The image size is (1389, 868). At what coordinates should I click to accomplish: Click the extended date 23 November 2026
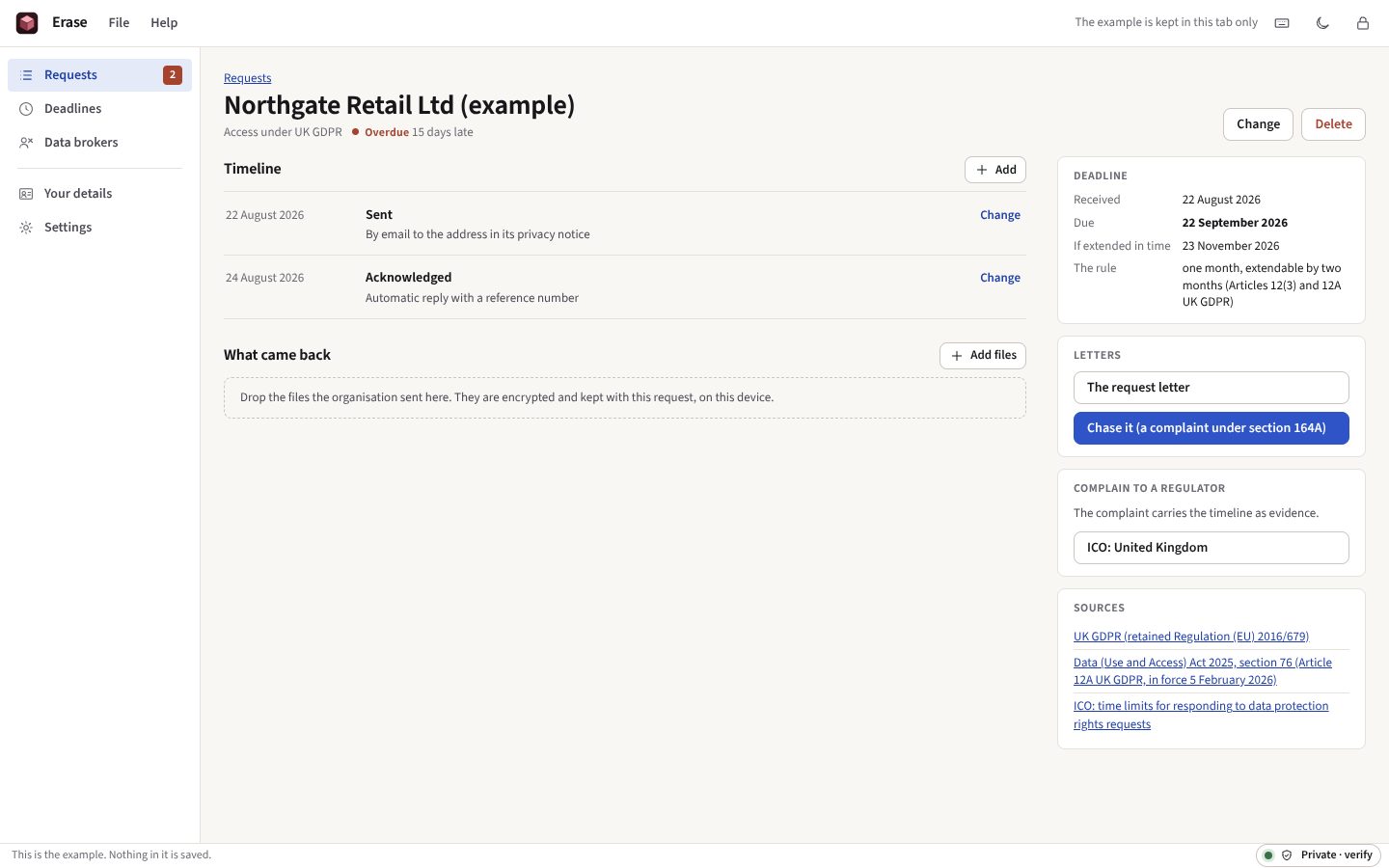[1231, 246]
